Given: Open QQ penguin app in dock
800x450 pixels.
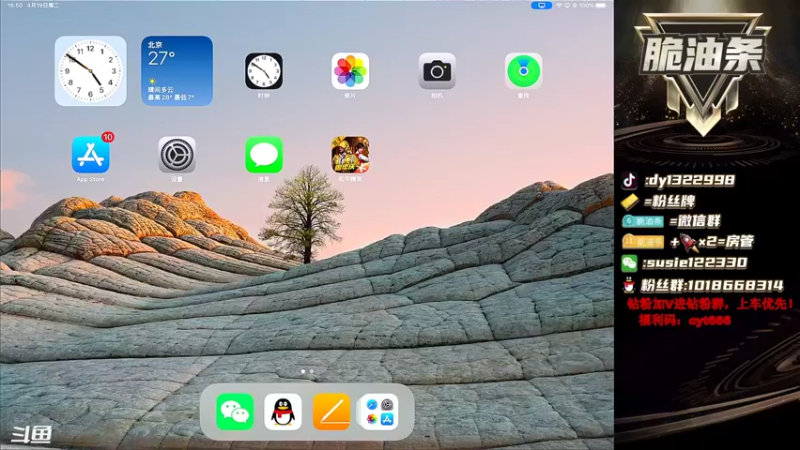Looking at the screenshot, I should 283,412.
